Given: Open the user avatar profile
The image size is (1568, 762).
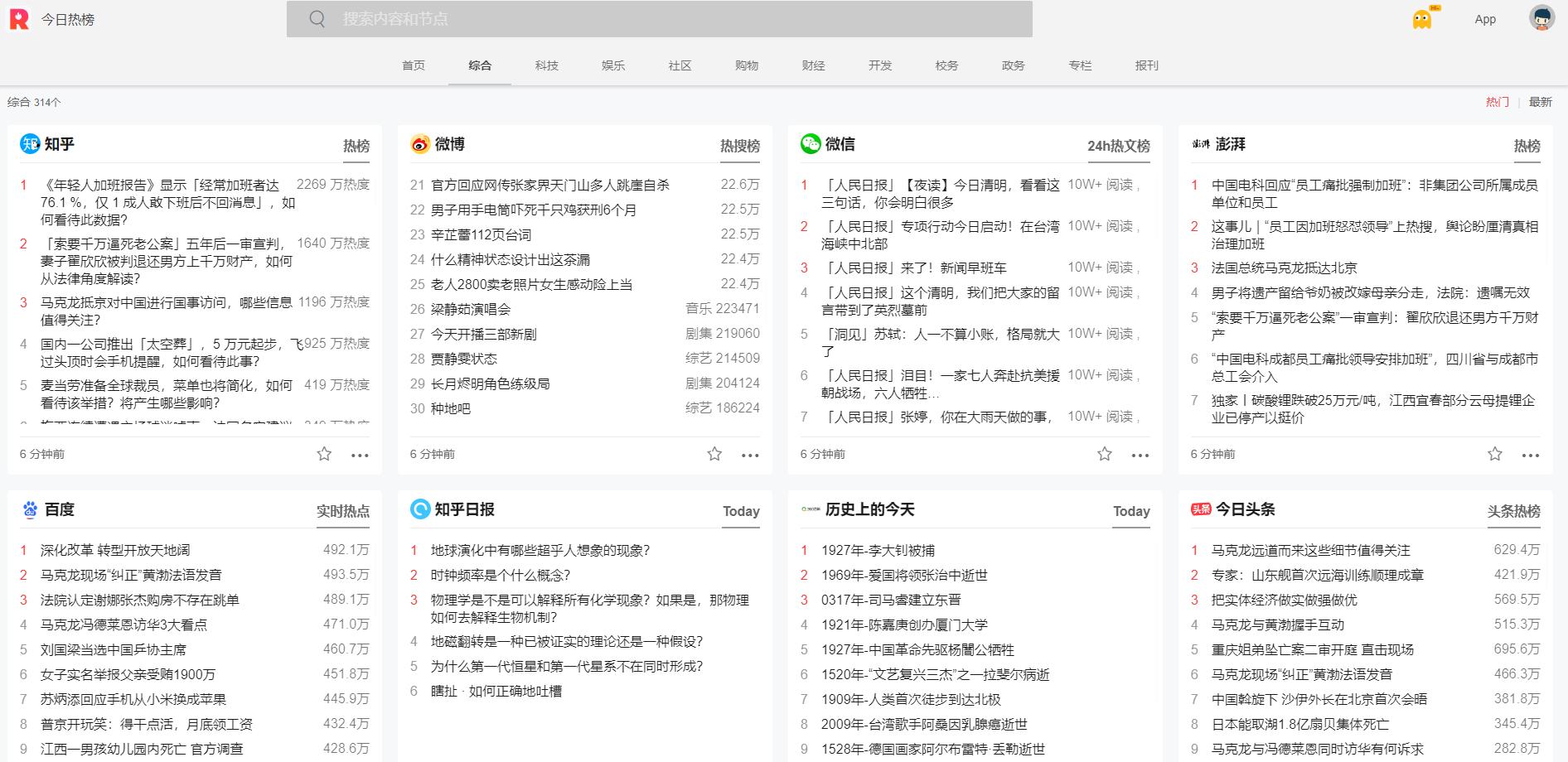Looking at the screenshot, I should click(1541, 18).
